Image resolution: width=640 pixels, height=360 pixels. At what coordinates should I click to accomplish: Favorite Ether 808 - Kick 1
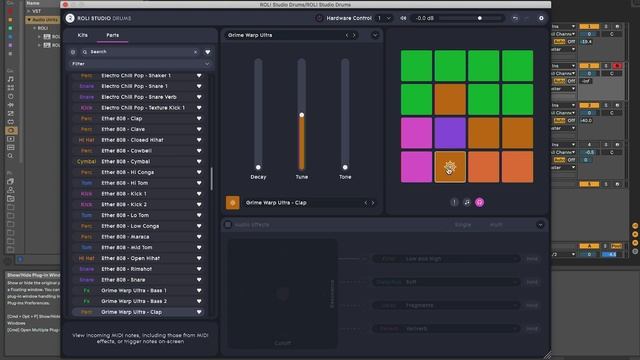(199, 193)
